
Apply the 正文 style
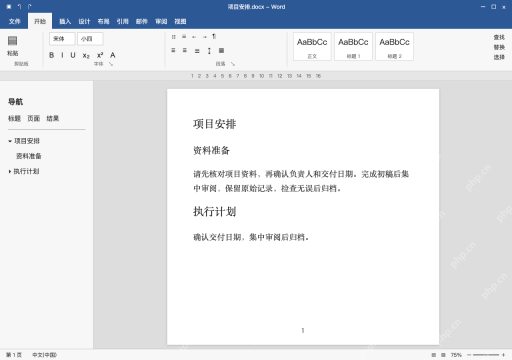[x=312, y=46]
